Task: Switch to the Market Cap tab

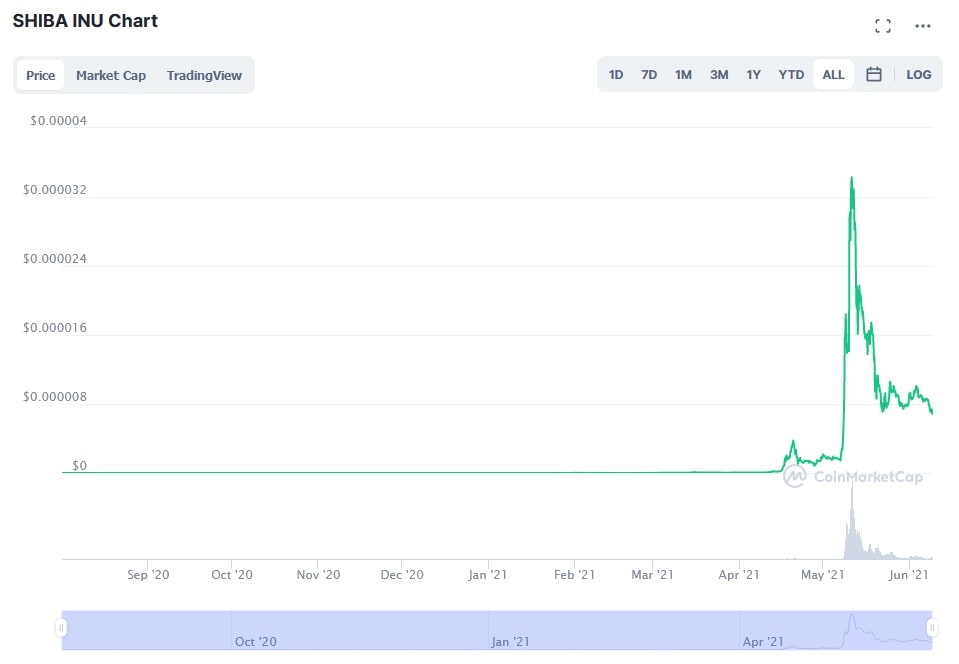Action: pyautogui.click(x=111, y=75)
